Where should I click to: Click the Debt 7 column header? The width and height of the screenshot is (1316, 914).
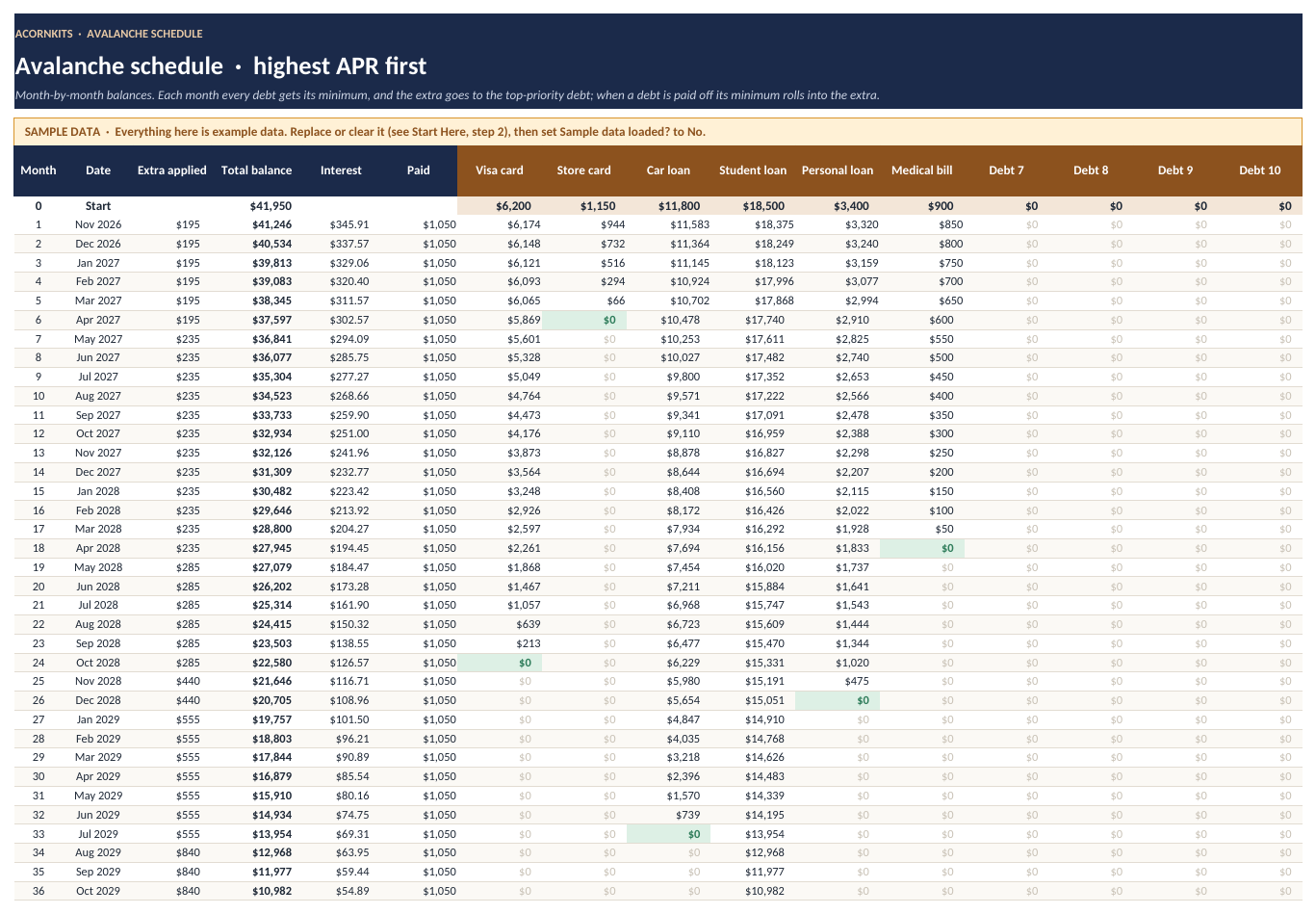[x=1006, y=170]
